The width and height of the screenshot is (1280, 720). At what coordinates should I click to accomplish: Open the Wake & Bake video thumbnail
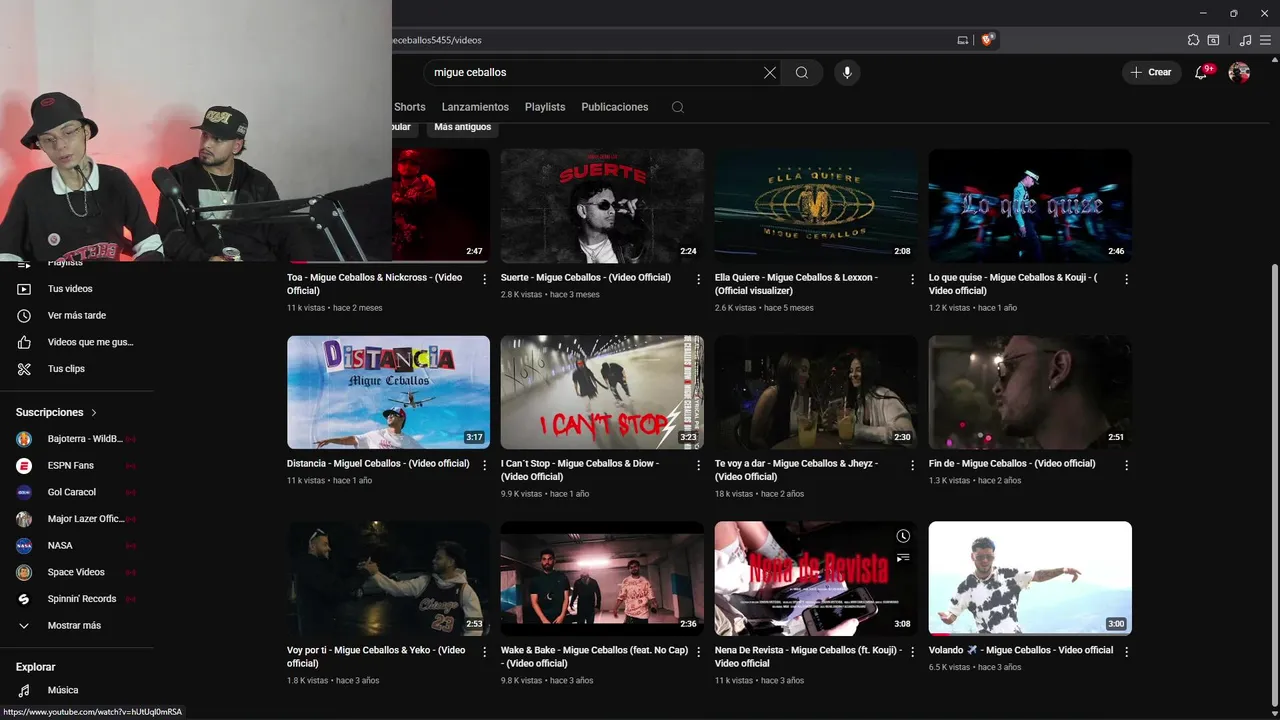point(602,578)
